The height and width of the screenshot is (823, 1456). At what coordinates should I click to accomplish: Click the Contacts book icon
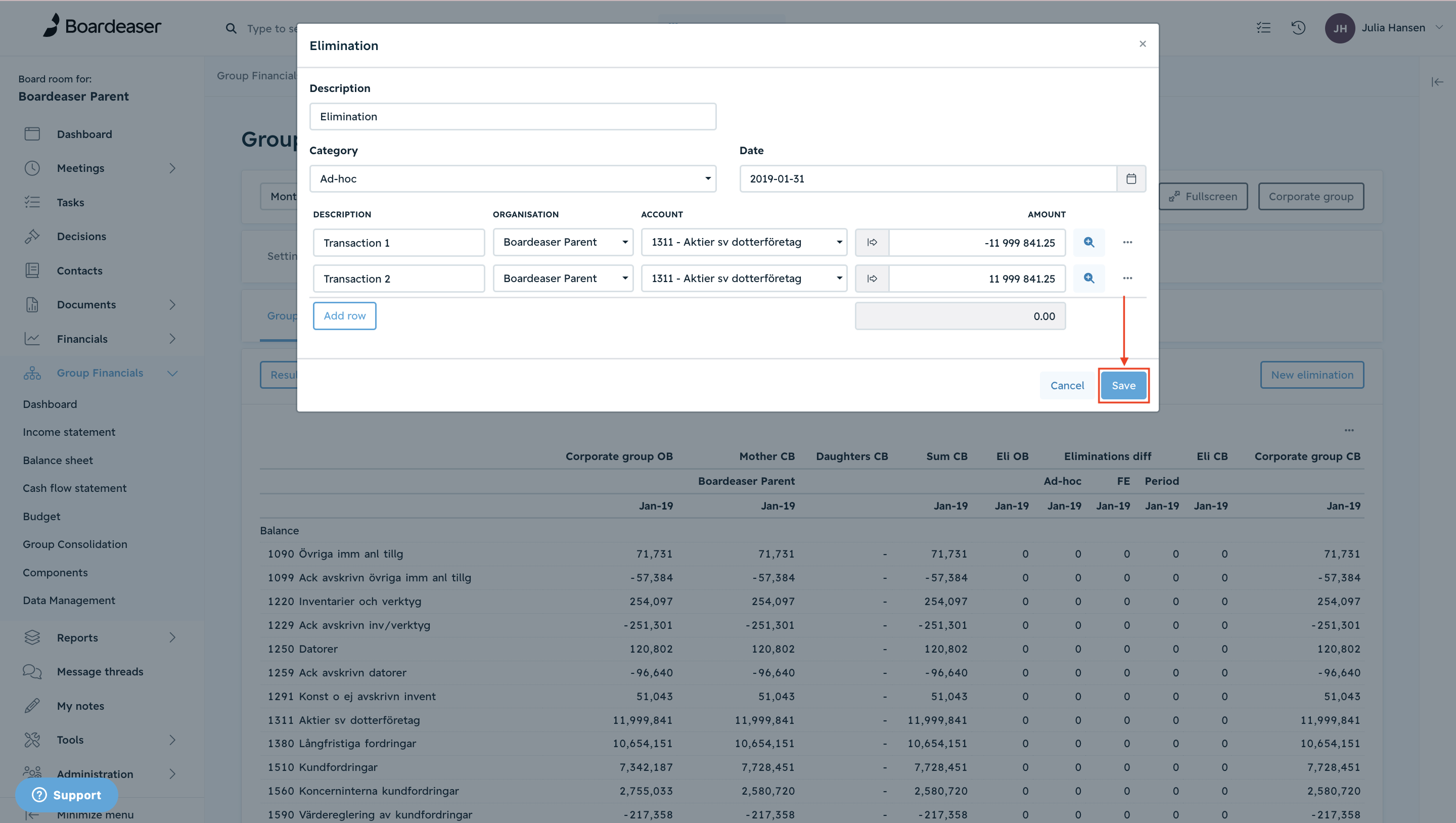point(32,271)
